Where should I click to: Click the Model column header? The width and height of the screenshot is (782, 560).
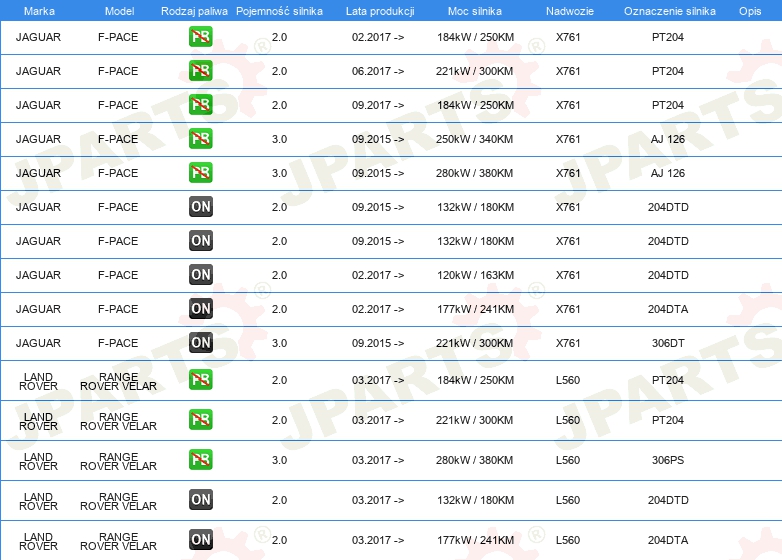point(119,11)
